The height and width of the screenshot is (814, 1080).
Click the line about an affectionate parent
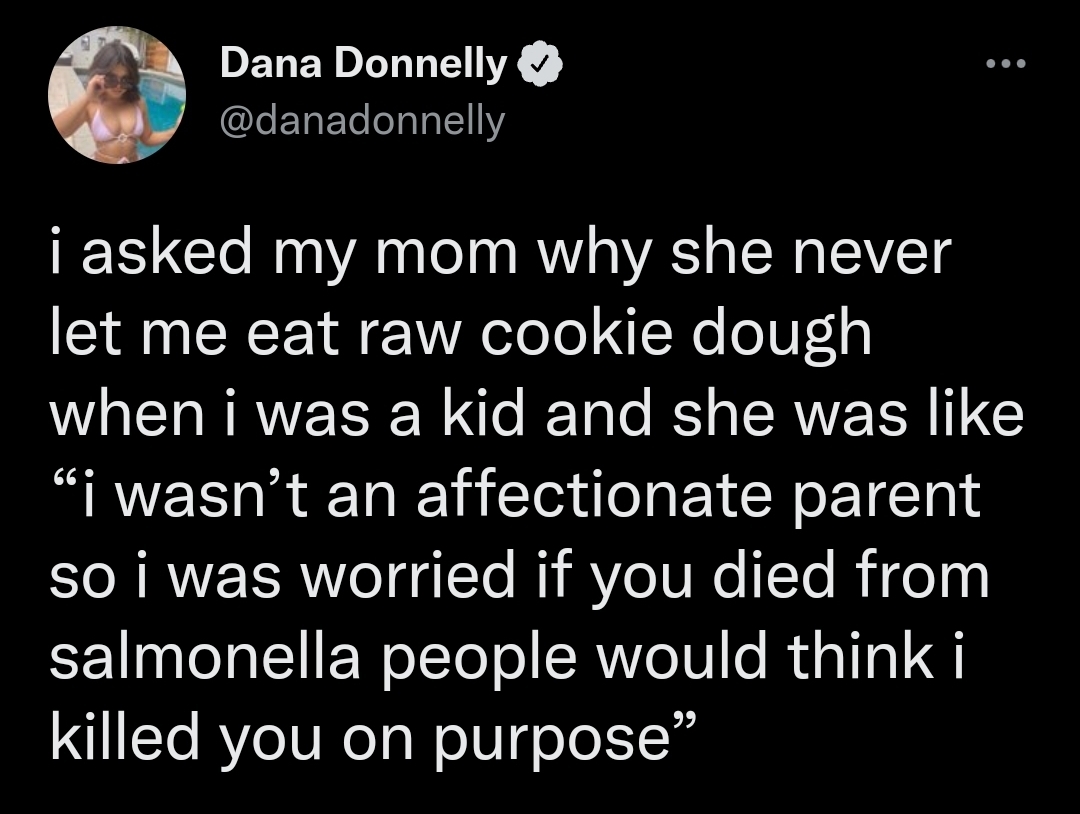[514, 497]
